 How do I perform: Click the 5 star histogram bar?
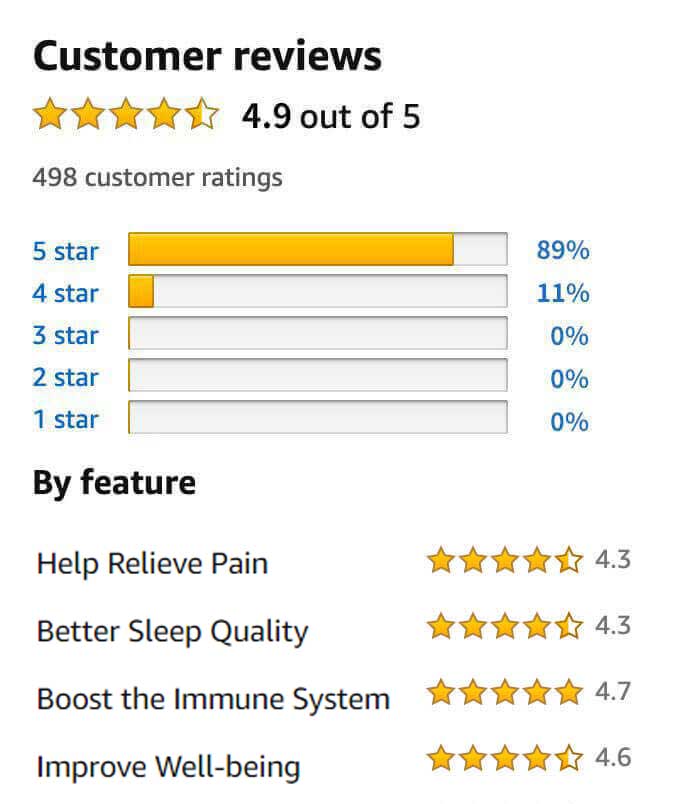[x=318, y=250]
